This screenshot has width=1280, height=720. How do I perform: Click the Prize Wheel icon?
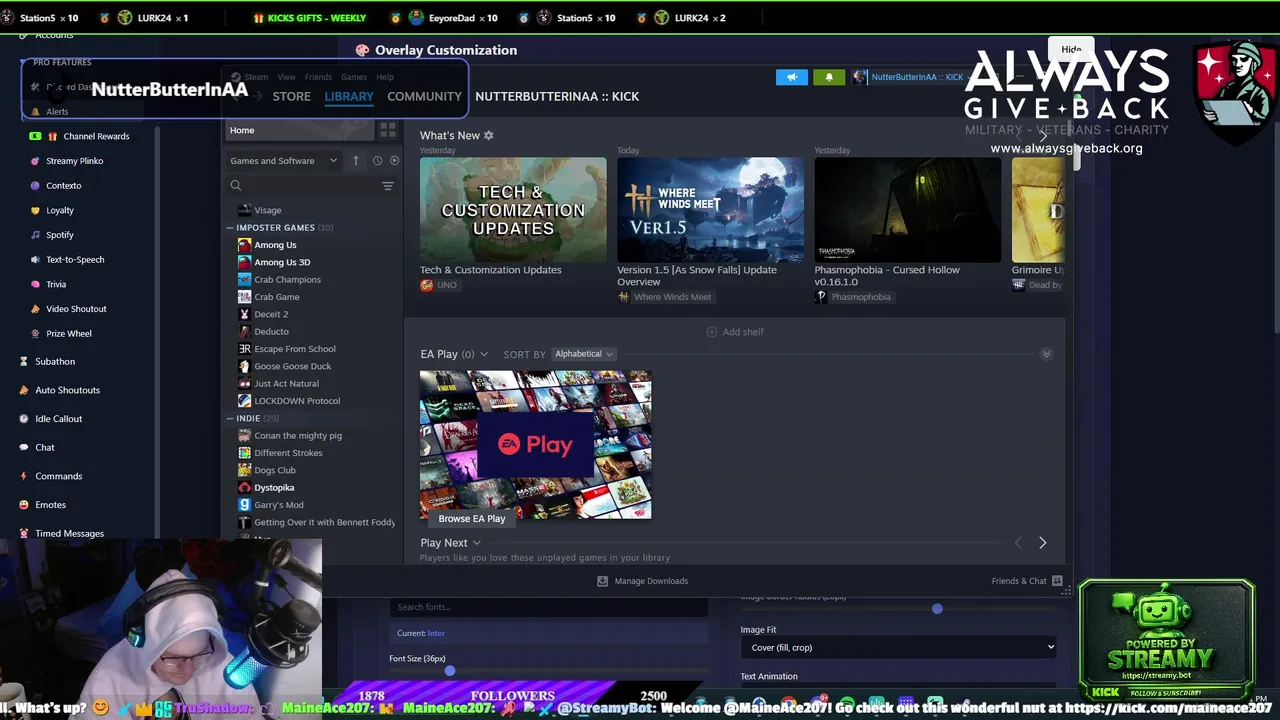coord(36,334)
